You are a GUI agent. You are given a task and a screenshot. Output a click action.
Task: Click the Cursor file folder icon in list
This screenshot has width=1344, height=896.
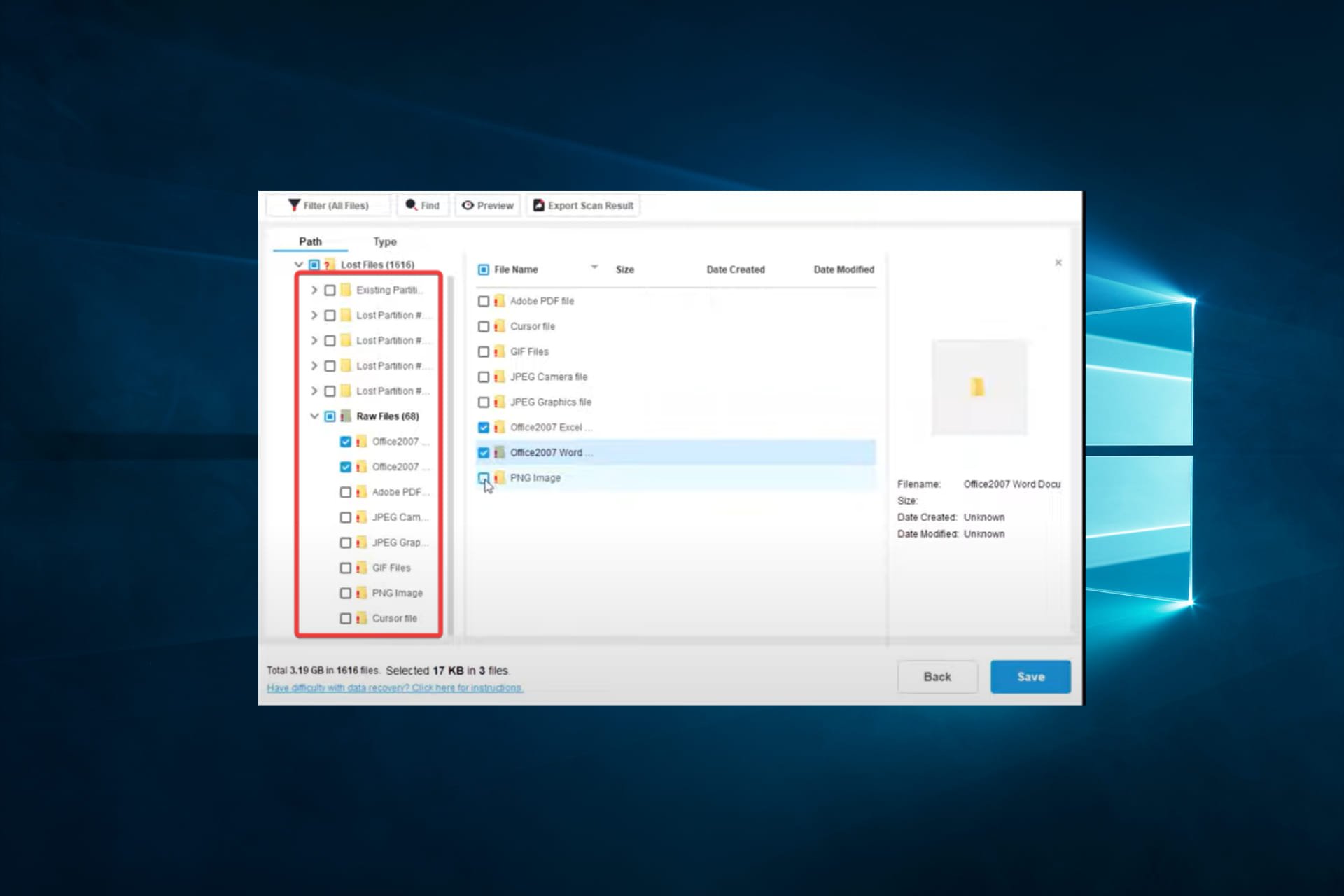click(499, 326)
